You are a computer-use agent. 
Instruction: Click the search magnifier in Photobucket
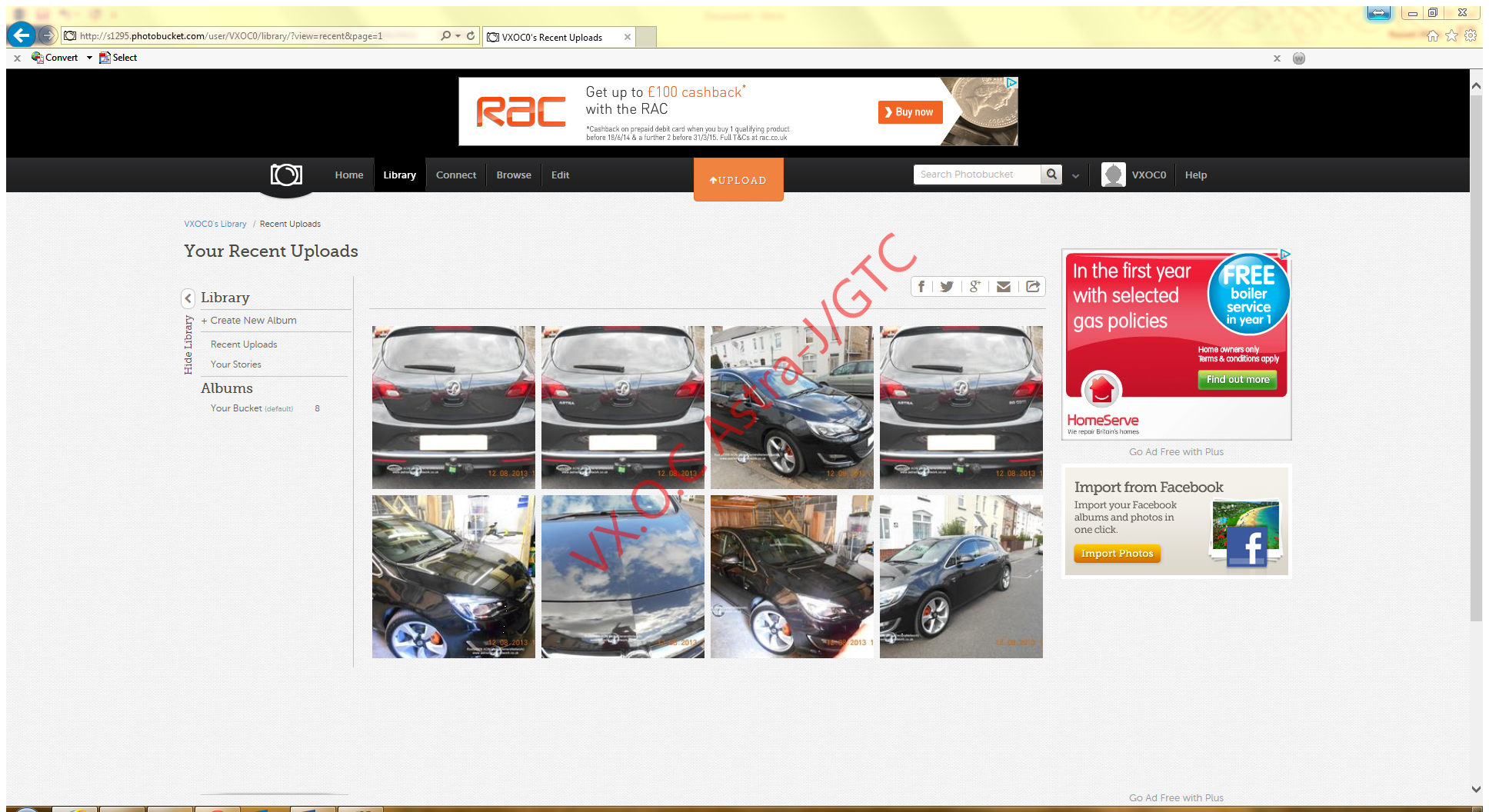(x=1051, y=175)
